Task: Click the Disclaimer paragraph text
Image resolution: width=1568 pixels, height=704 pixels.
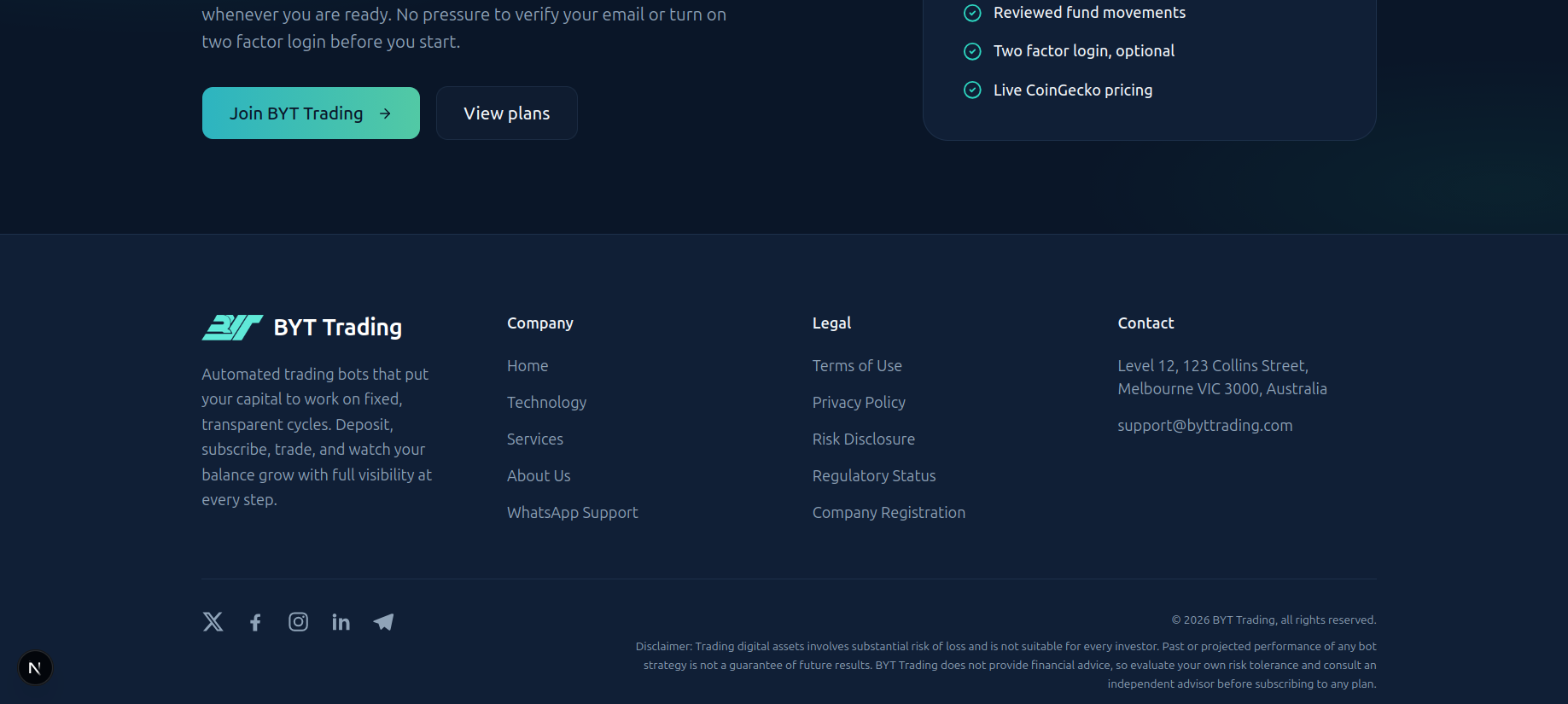Action: [x=1006, y=665]
